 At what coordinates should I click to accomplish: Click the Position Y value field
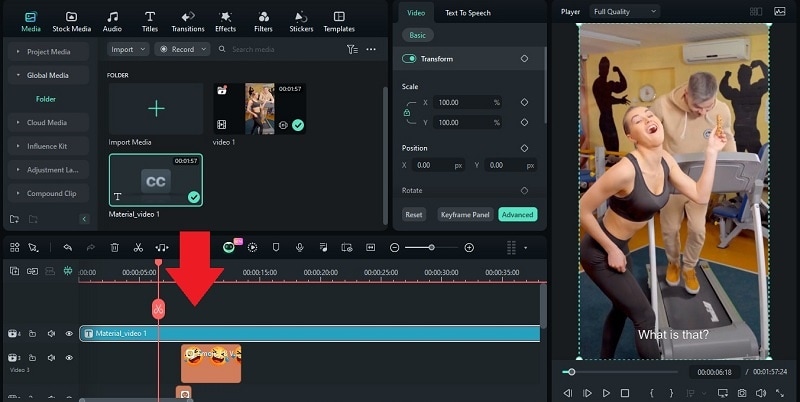[x=510, y=165]
